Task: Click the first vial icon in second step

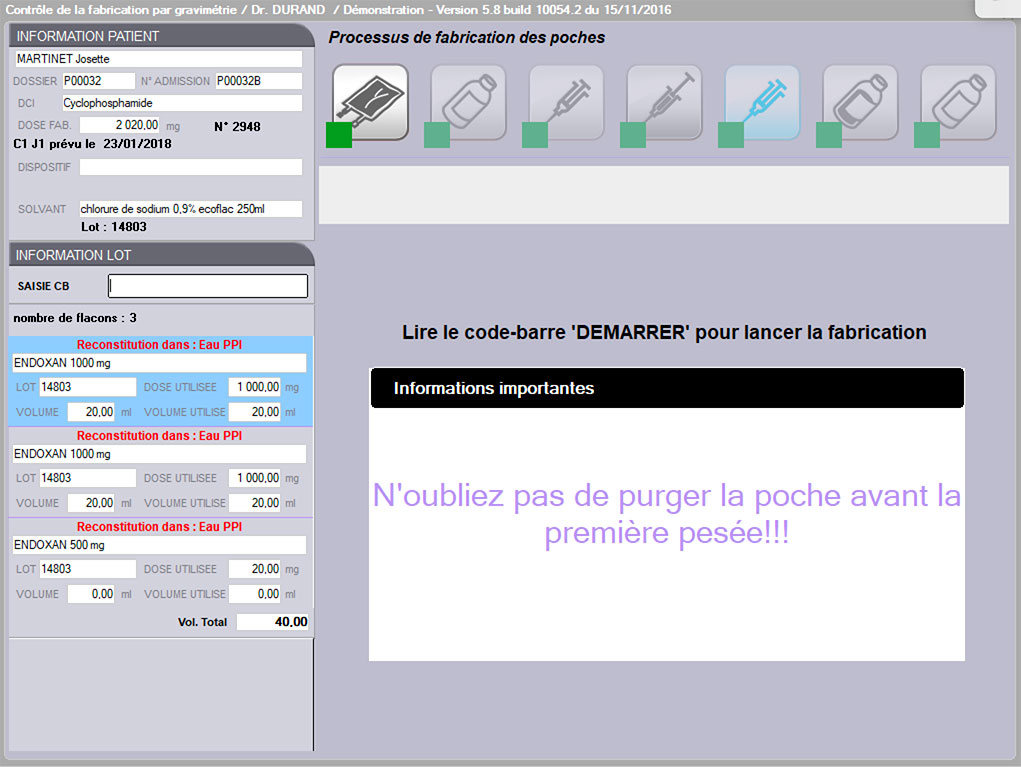Action: pos(468,102)
